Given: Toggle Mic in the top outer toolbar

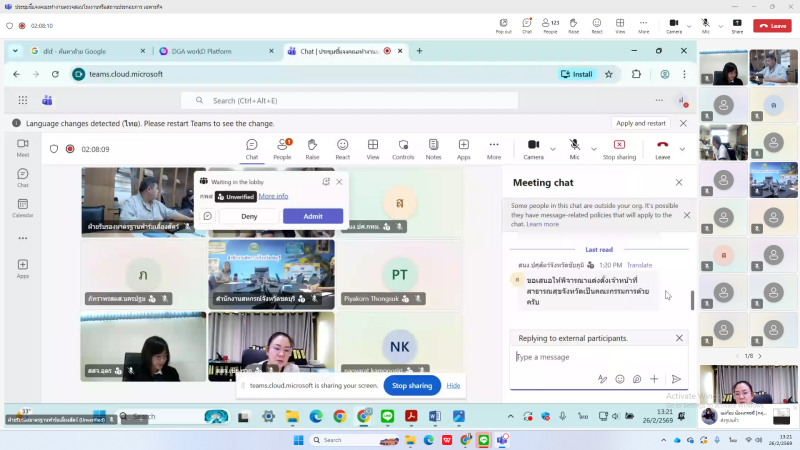Looking at the screenshot, I should click(x=705, y=23).
